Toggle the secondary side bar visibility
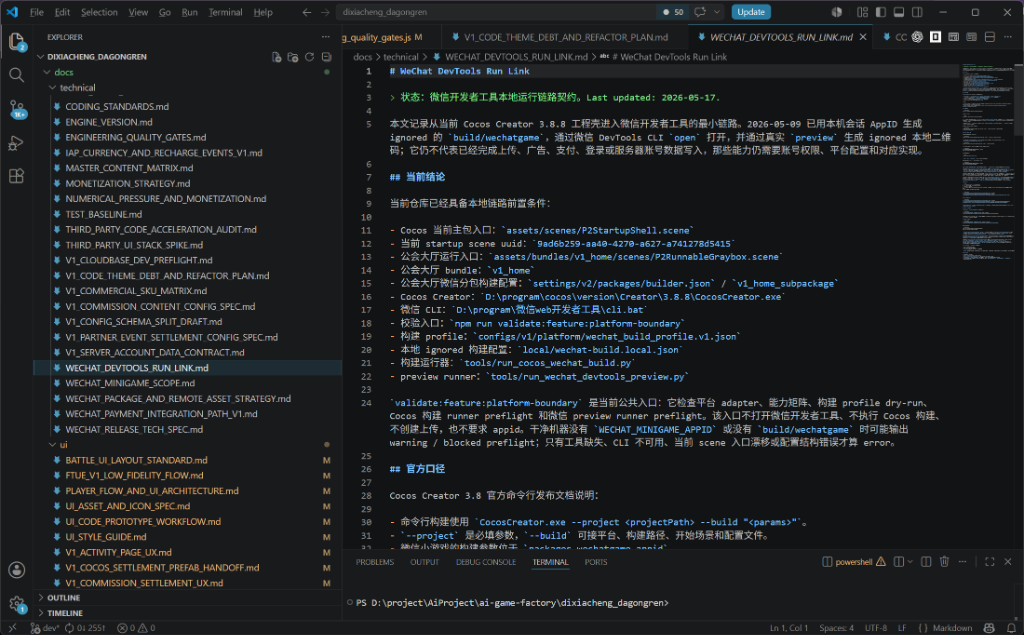 (918, 12)
